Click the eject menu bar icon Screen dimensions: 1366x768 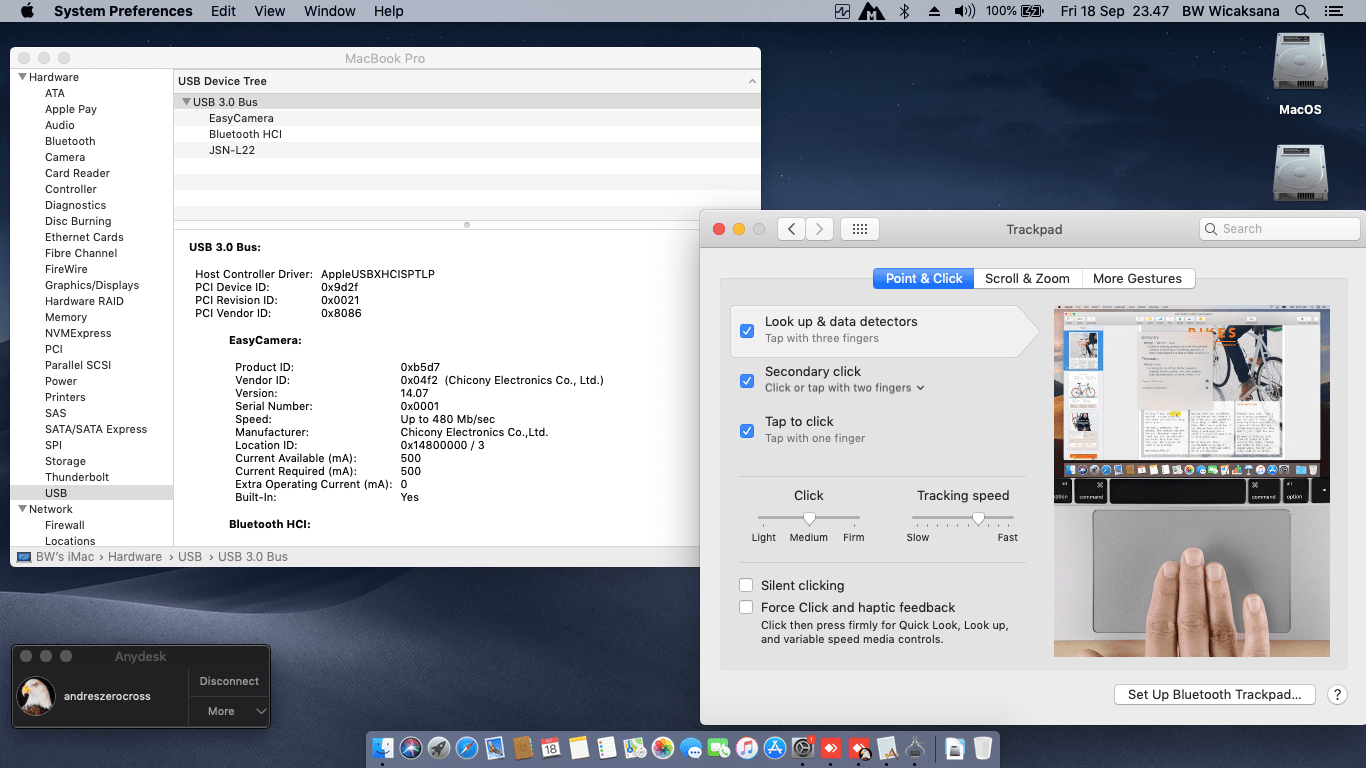pos(934,11)
